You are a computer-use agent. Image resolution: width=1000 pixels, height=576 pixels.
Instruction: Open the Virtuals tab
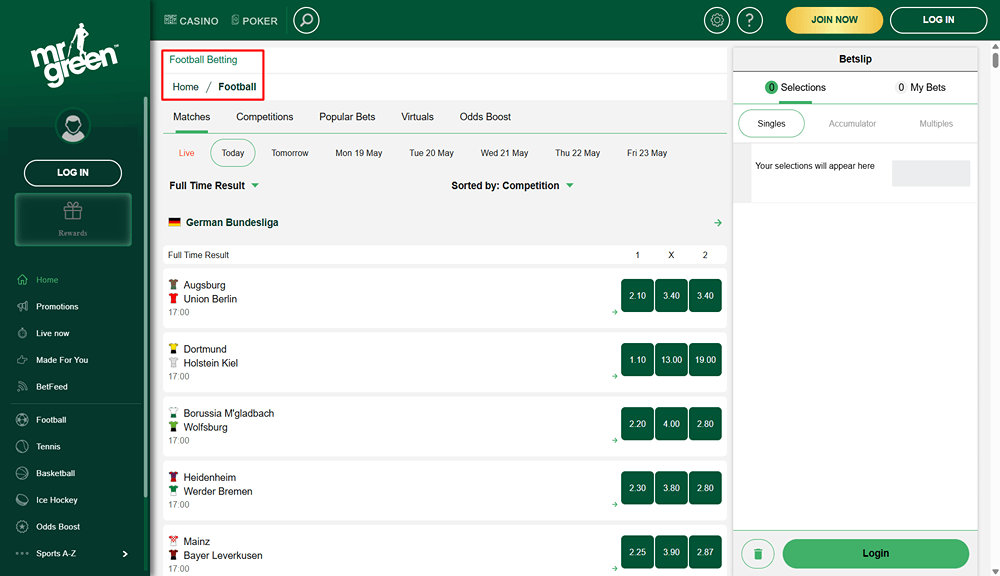pyautogui.click(x=417, y=117)
